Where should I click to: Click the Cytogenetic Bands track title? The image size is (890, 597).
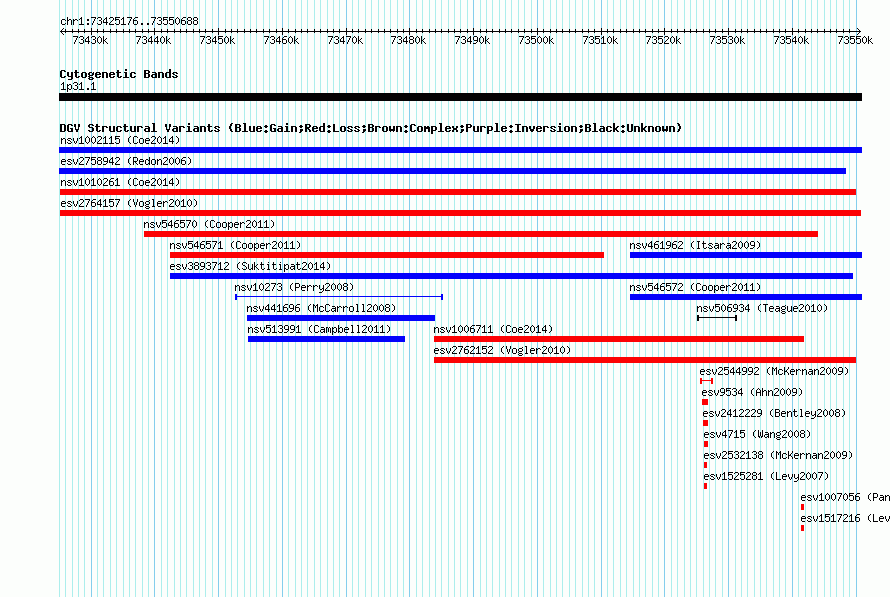pyautogui.click(x=119, y=74)
